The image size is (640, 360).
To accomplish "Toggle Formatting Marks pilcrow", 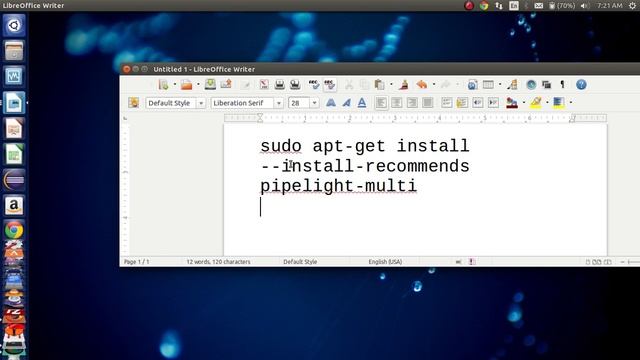I will click(x=562, y=84).
